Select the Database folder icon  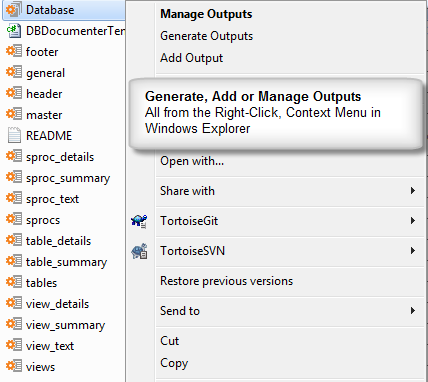point(14,10)
